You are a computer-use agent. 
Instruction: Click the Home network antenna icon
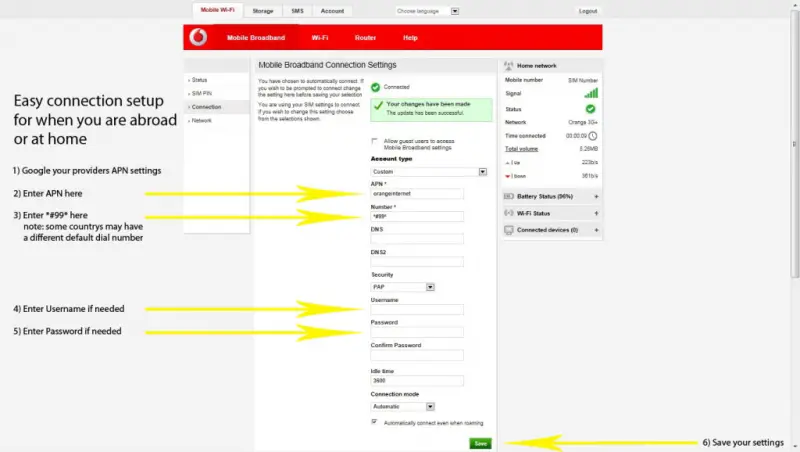(508, 65)
